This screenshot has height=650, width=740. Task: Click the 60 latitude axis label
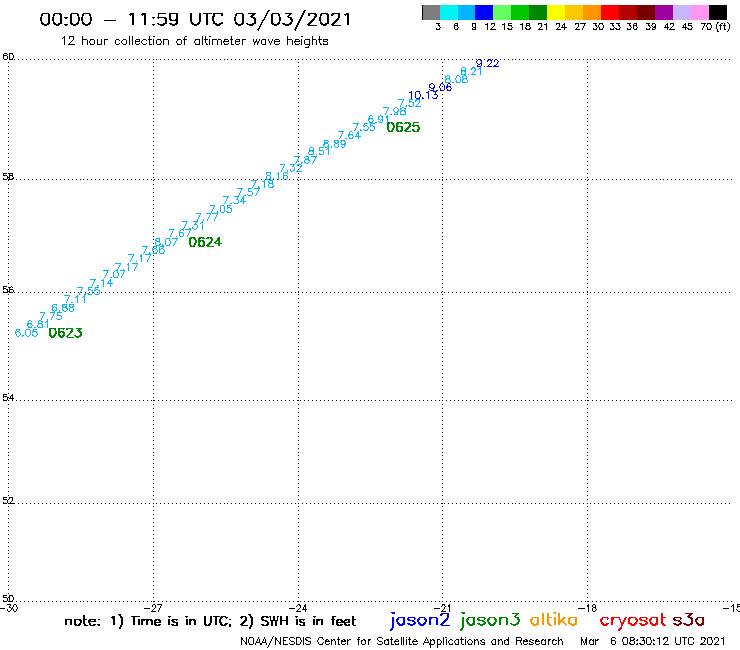(8, 57)
